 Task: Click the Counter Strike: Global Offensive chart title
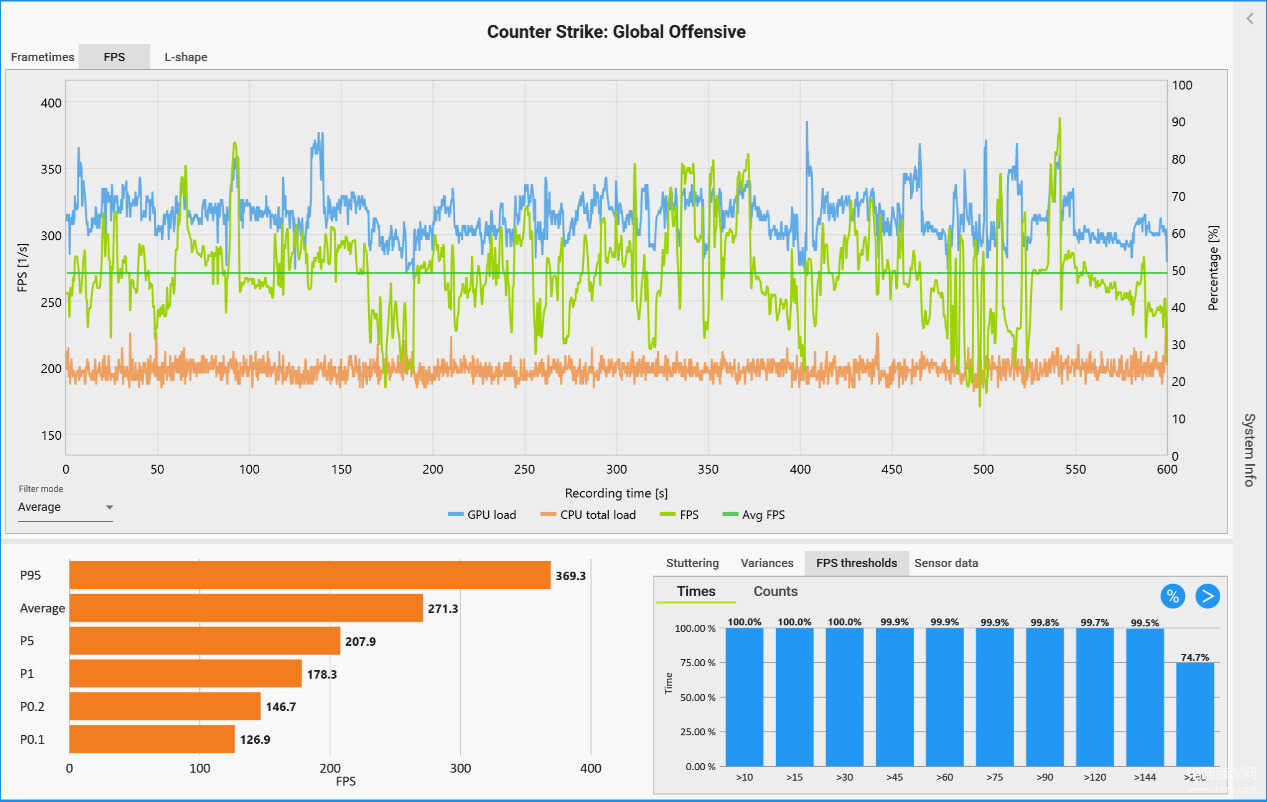616,32
